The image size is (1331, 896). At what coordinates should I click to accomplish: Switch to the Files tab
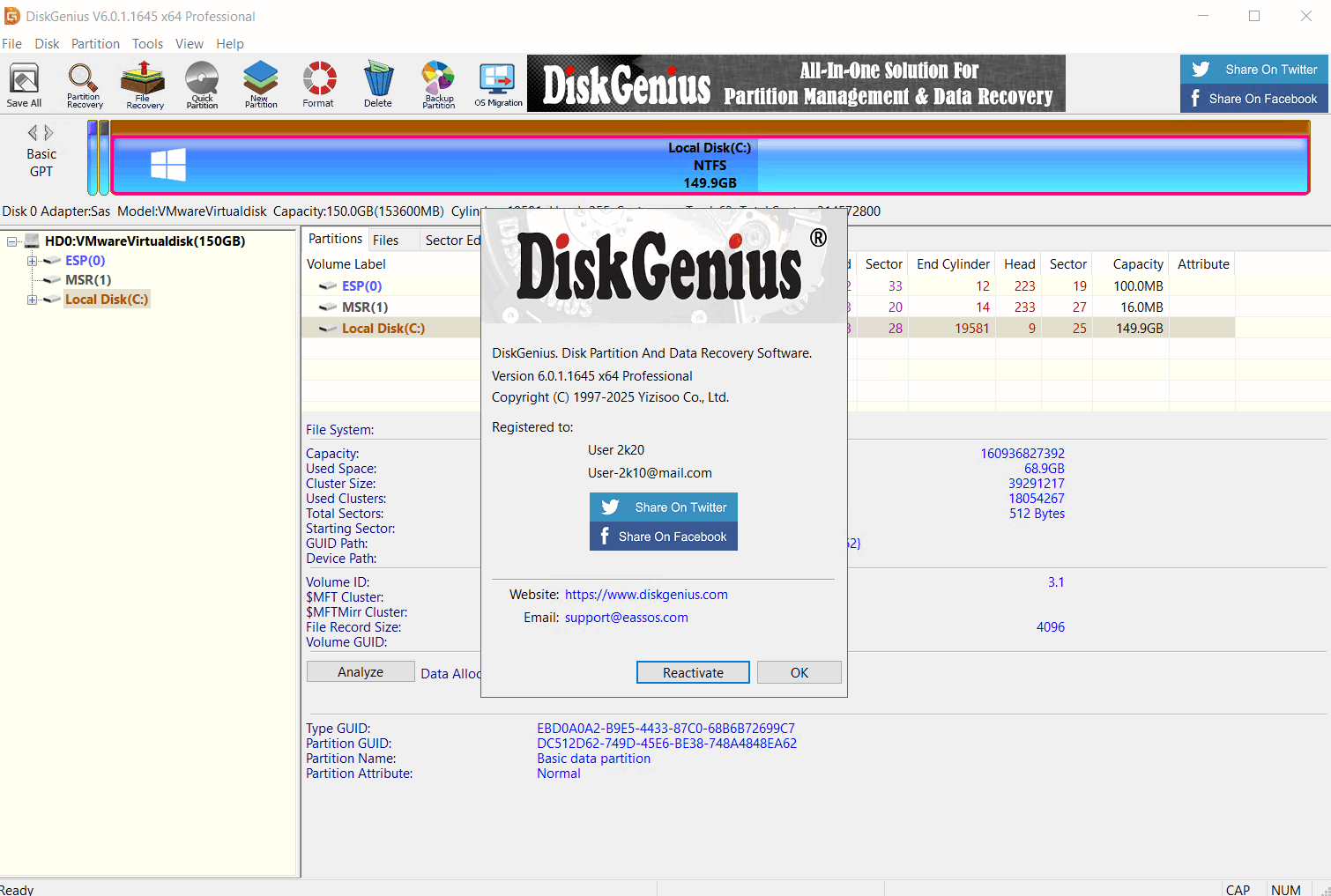(385, 241)
